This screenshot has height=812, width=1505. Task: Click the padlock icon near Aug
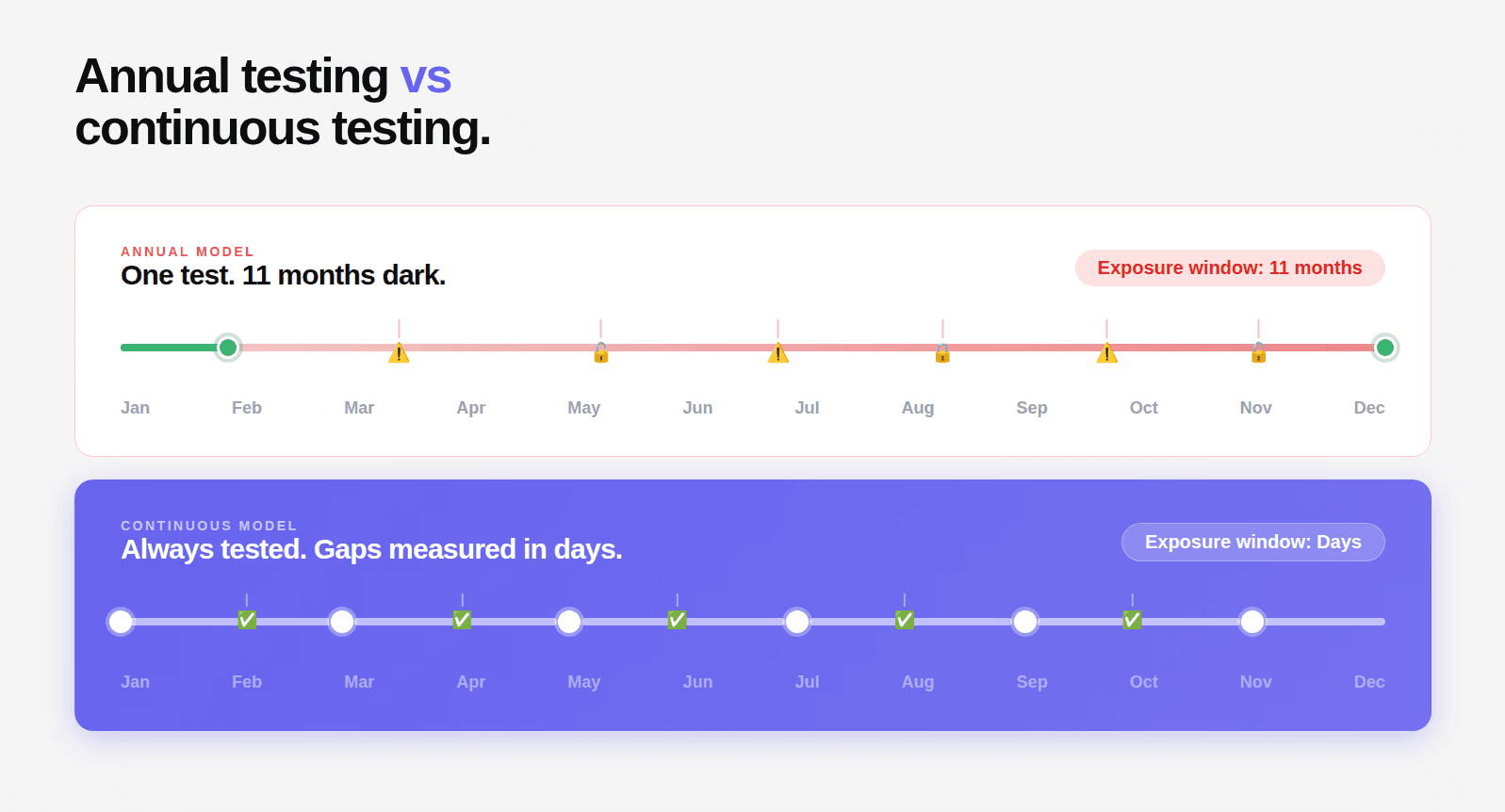pos(942,353)
